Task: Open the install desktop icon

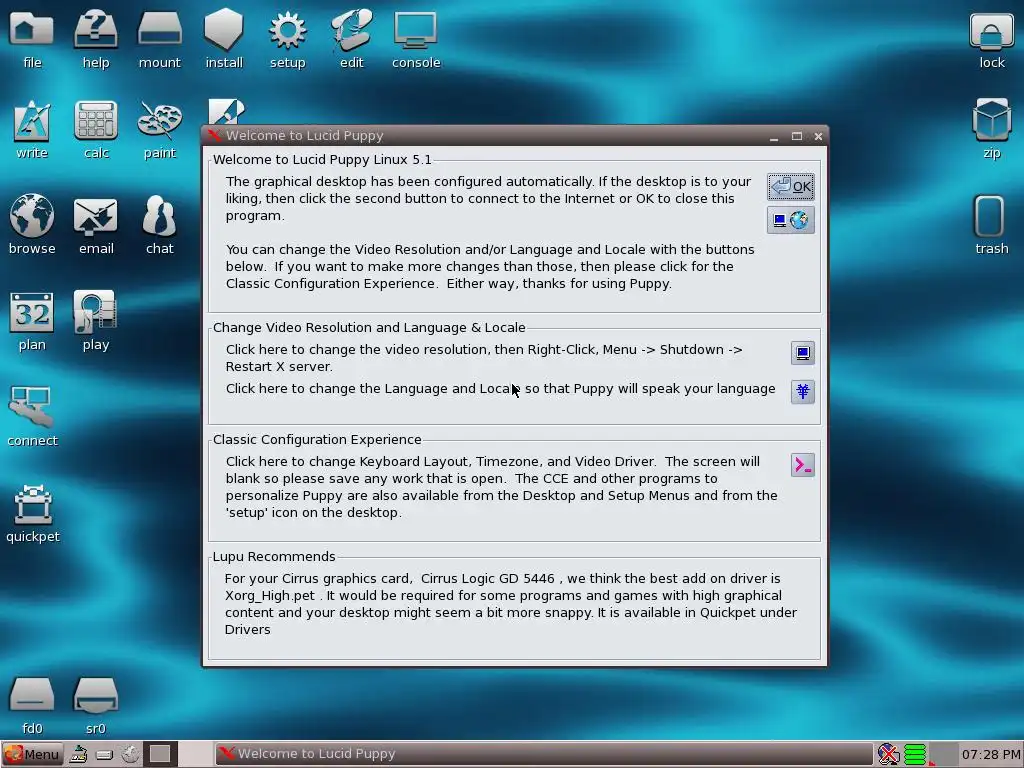Action: coord(223,39)
